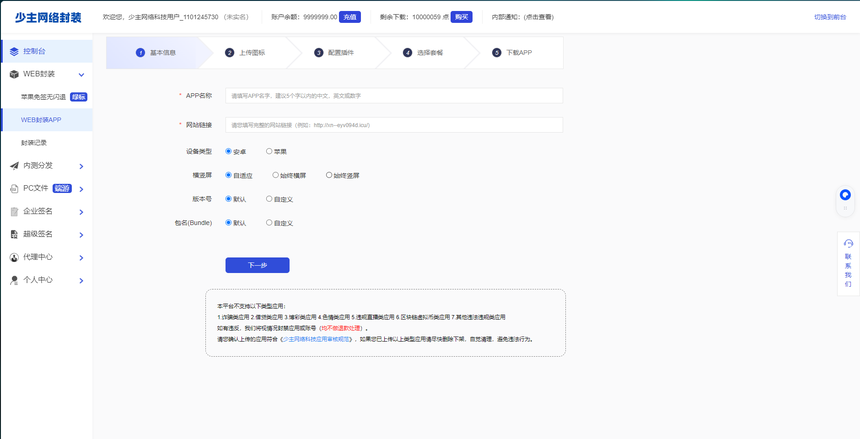Screen dimensions: 860x439
Task: Select 自定义 for 包名(Bundle)
Action: [x=270, y=223]
